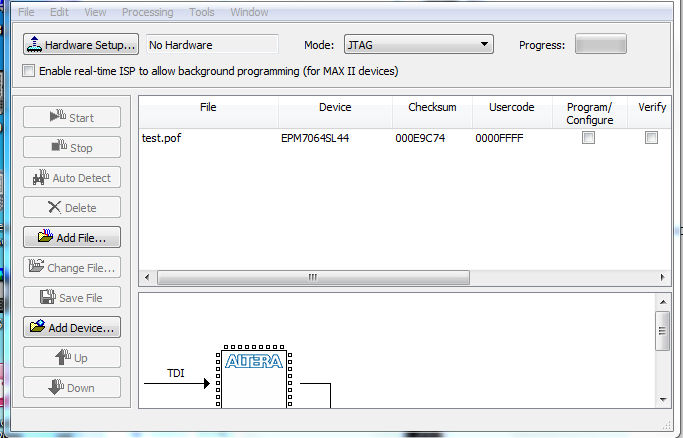Open the Processing menu
This screenshot has width=683, height=438.
147,12
